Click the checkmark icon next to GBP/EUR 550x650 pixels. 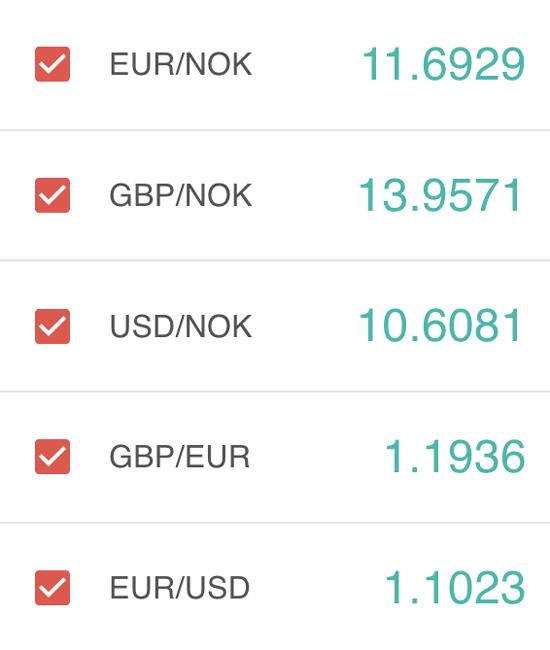(x=52, y=456)
